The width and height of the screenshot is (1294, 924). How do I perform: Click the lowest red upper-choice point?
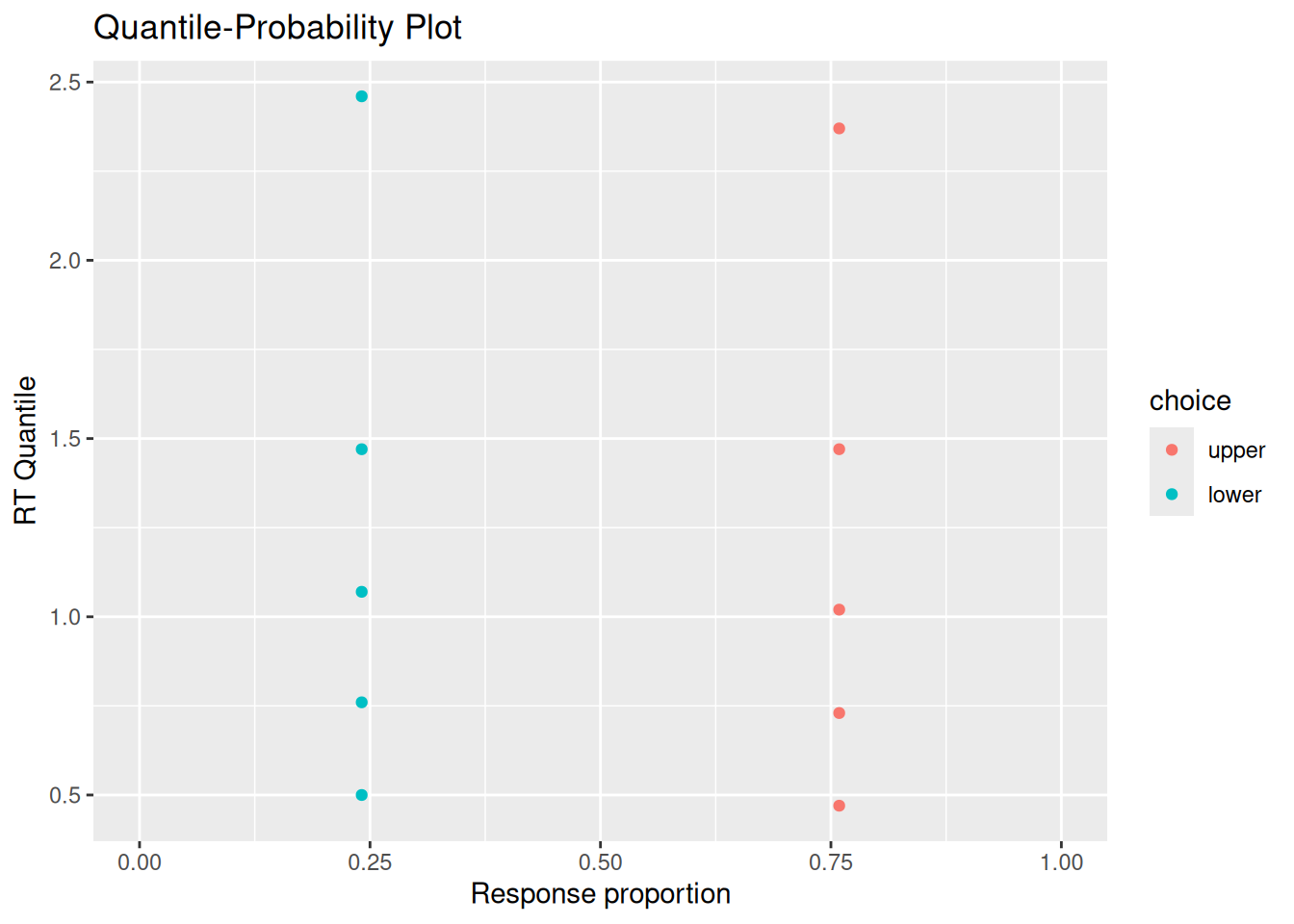[840, 806]
